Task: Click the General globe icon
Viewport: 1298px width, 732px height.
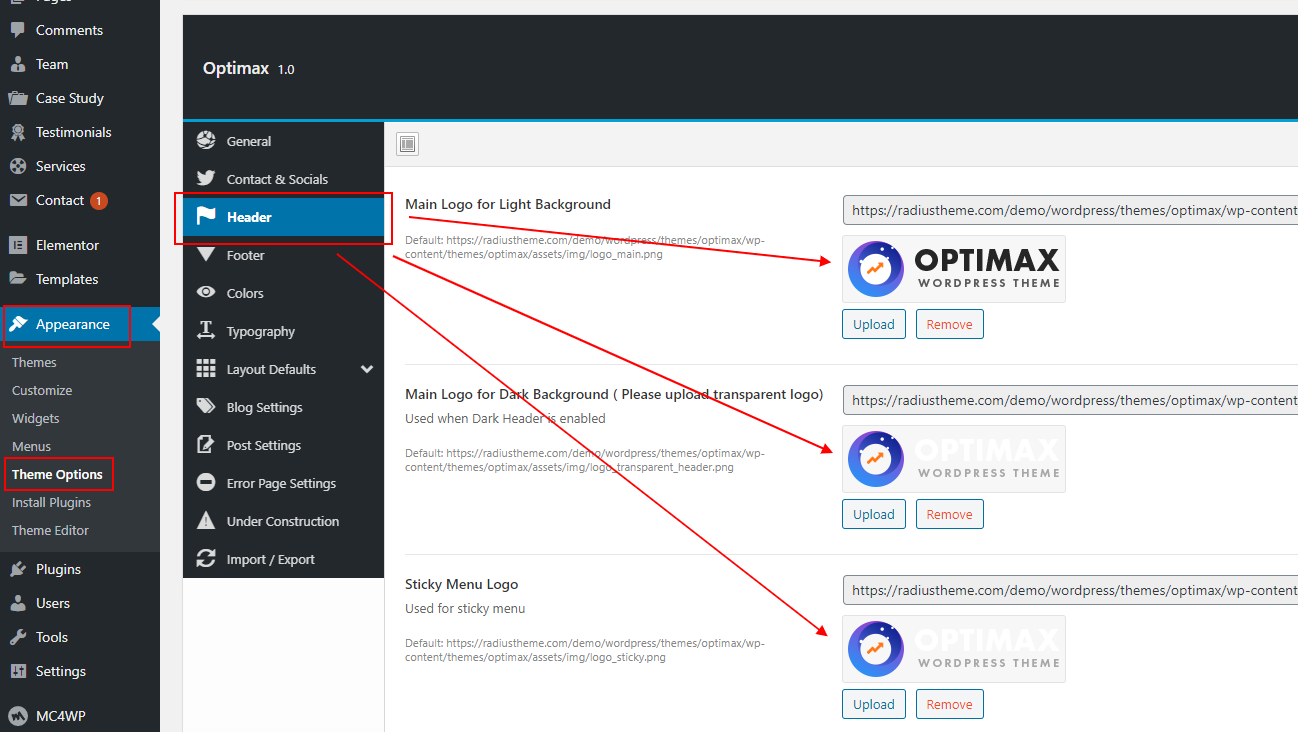Action: (x=206, y=141)
